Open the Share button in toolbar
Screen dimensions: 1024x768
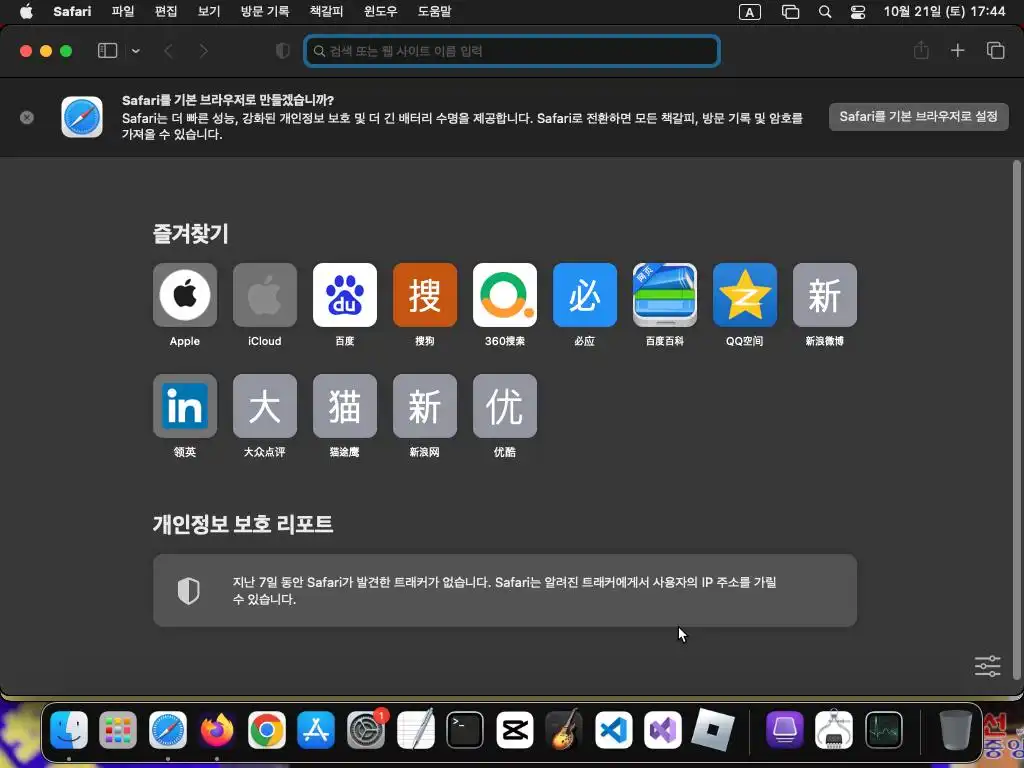tap(921, 50)
